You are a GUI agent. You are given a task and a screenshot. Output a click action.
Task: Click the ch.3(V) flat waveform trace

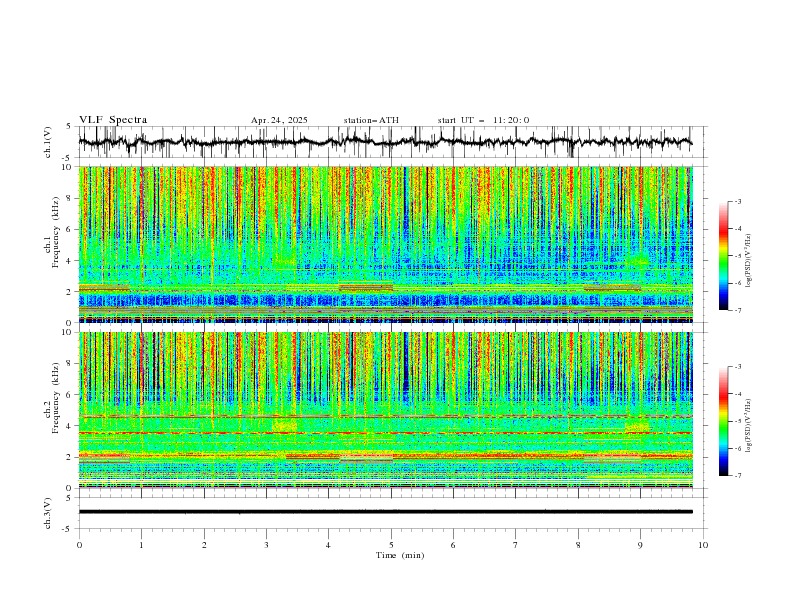pyautogui.click(x=385, y=512)
